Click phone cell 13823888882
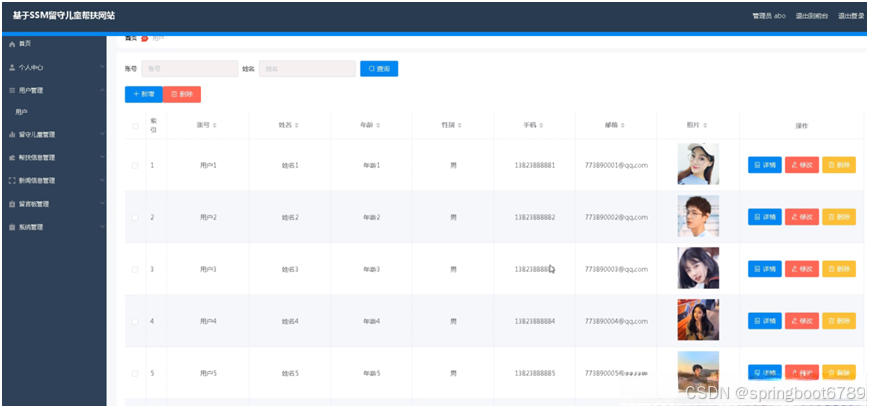 tap(534, 217)
